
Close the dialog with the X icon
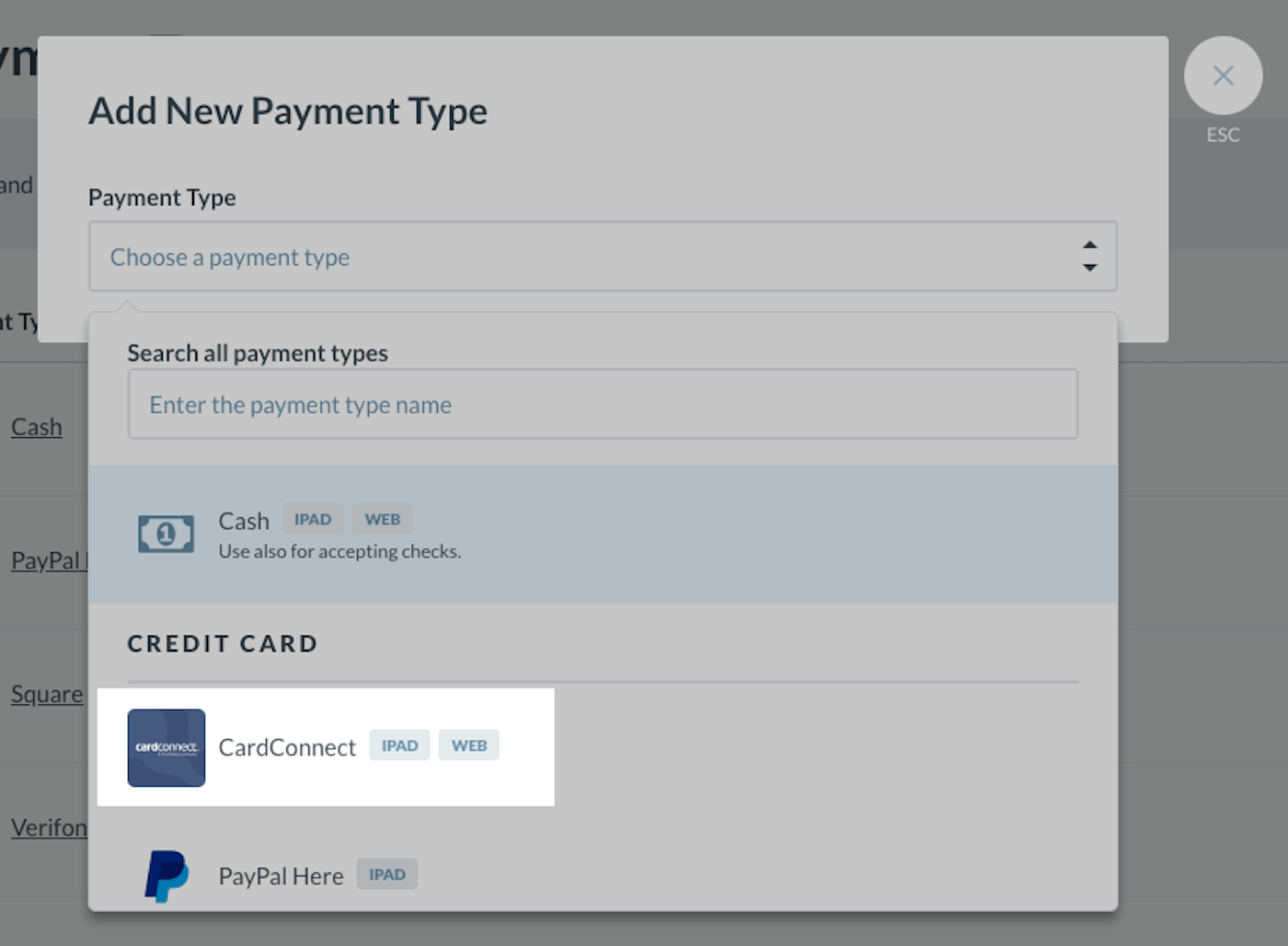coord(1223,75)
